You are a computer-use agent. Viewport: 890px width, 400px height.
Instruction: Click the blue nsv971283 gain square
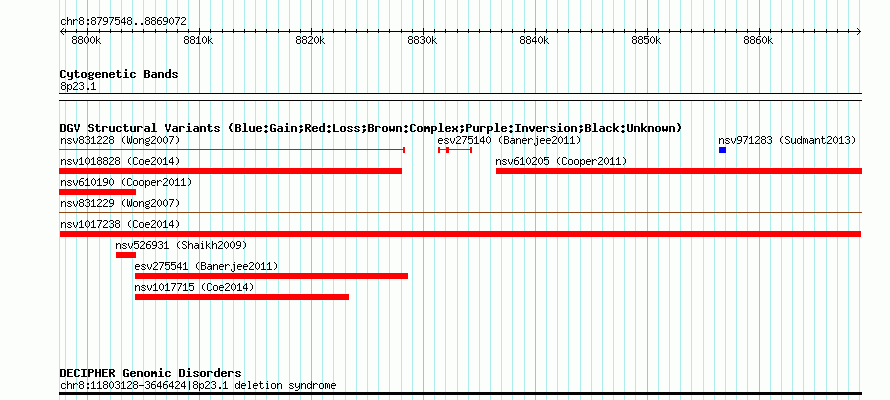(723, 150)
